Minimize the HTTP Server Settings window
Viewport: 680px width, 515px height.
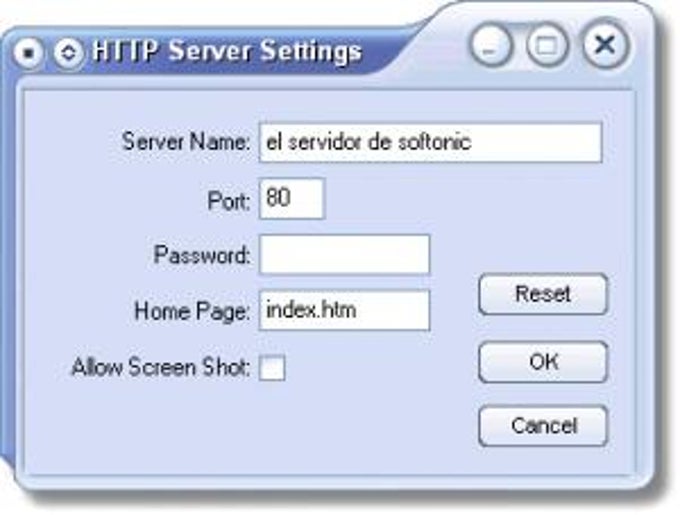point(490,45)
